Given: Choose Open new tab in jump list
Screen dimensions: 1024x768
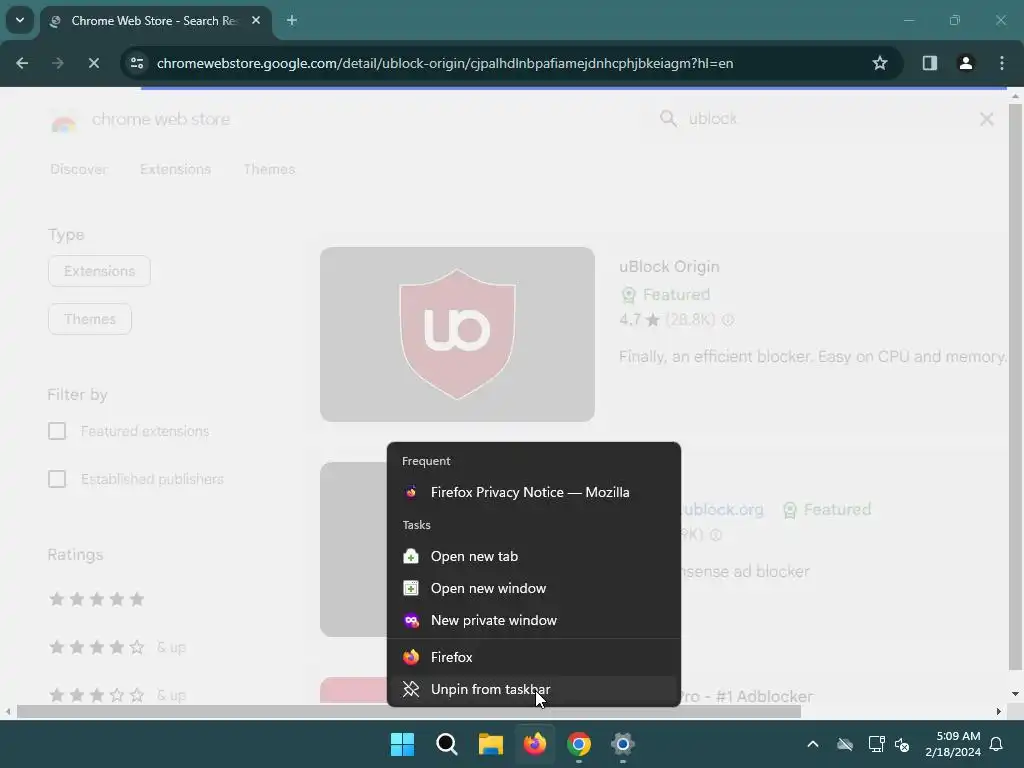Looking at the screenshot, I should [534, 556].
